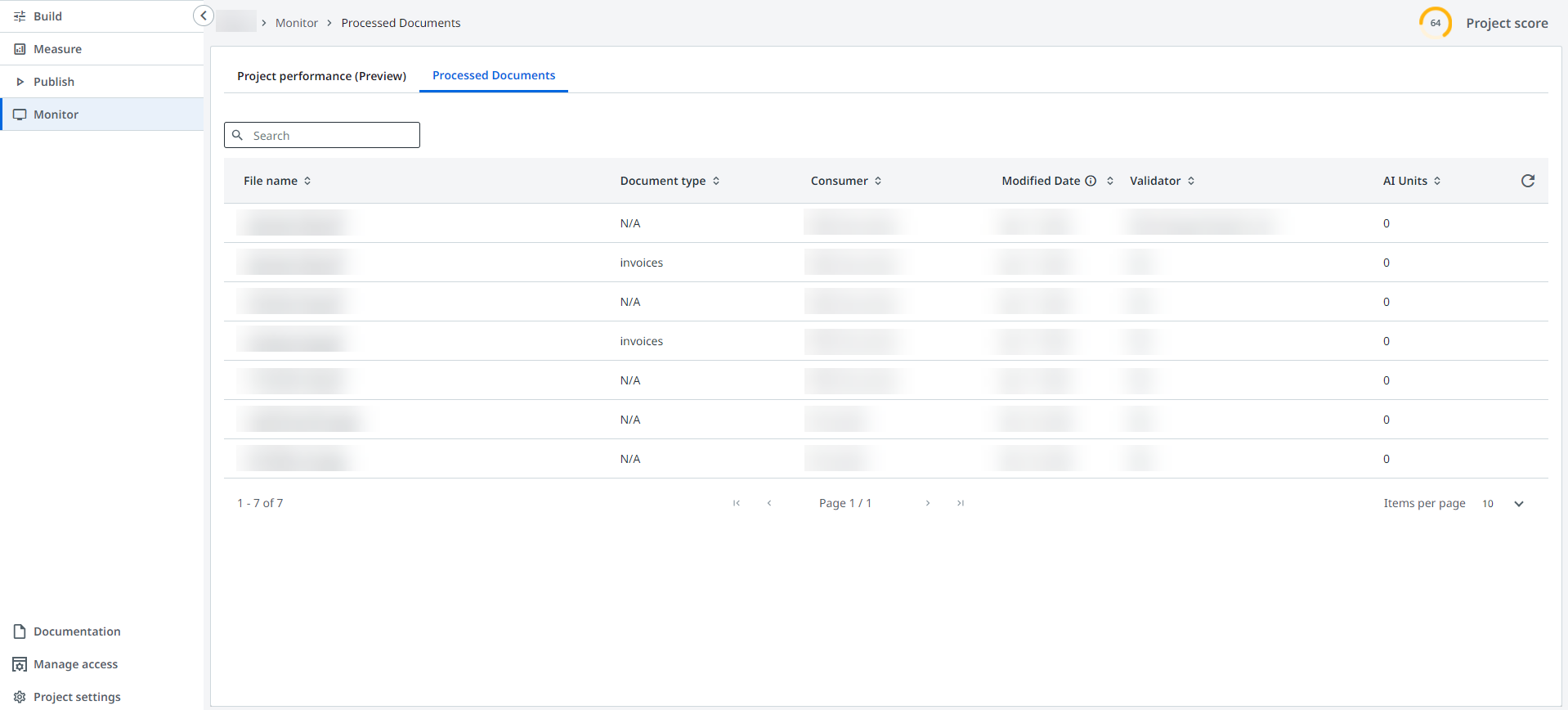Go to the first page using the pagination arrow

(x=737, y=503)
